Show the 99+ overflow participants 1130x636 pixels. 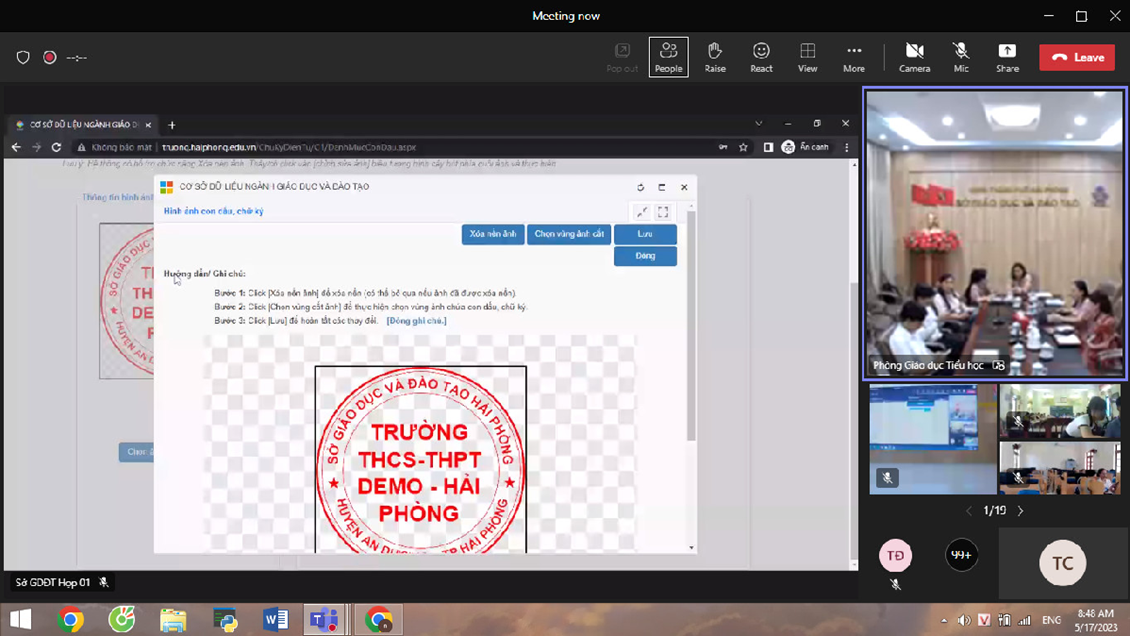pos(961,555)
